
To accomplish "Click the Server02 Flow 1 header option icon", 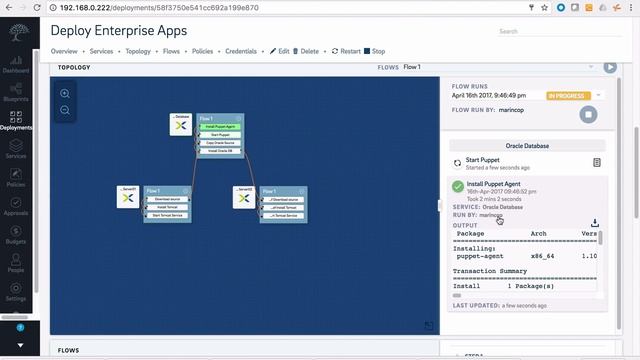I will (x=302, y=191).
